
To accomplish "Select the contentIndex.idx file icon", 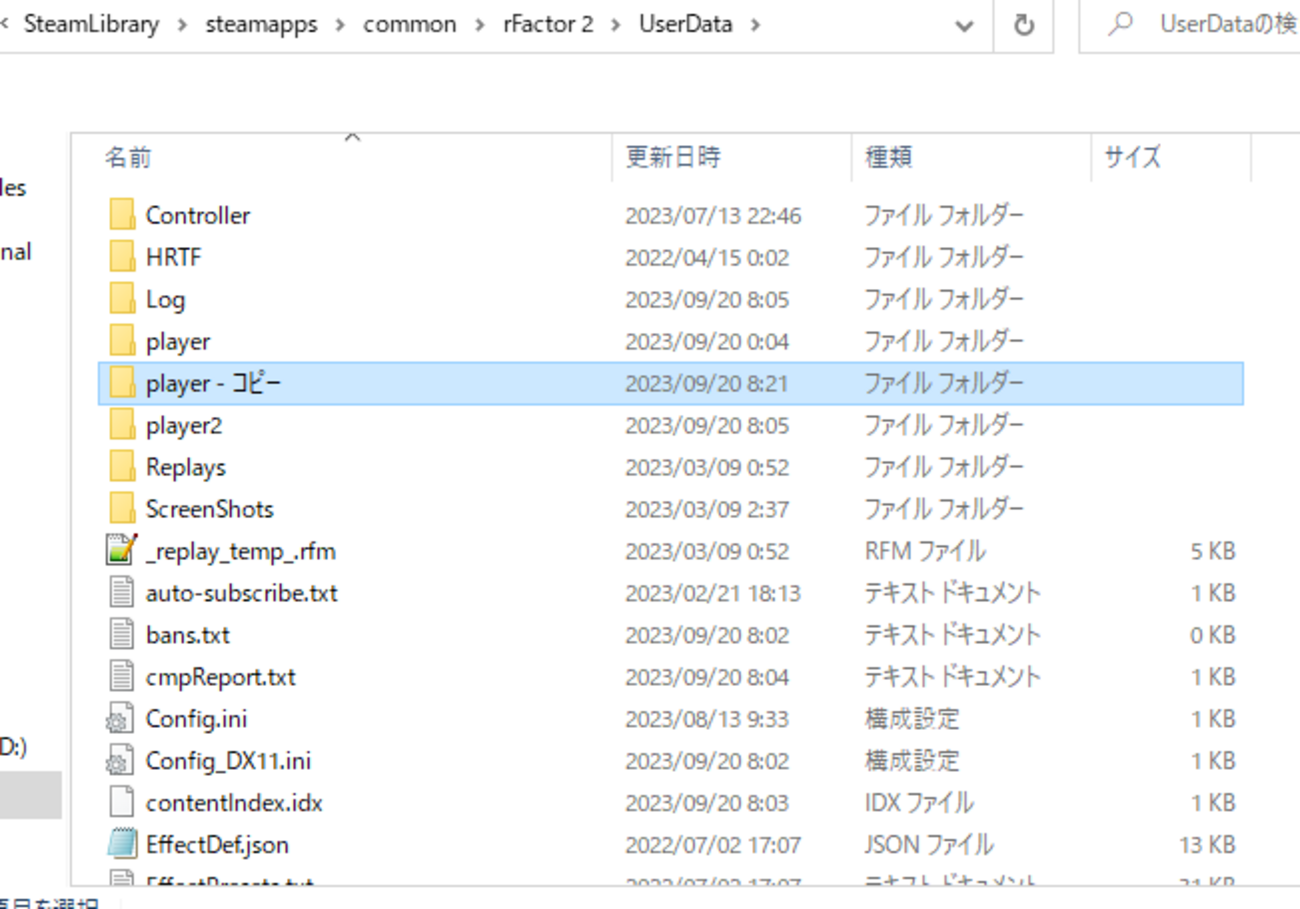I will coord(121,803).
